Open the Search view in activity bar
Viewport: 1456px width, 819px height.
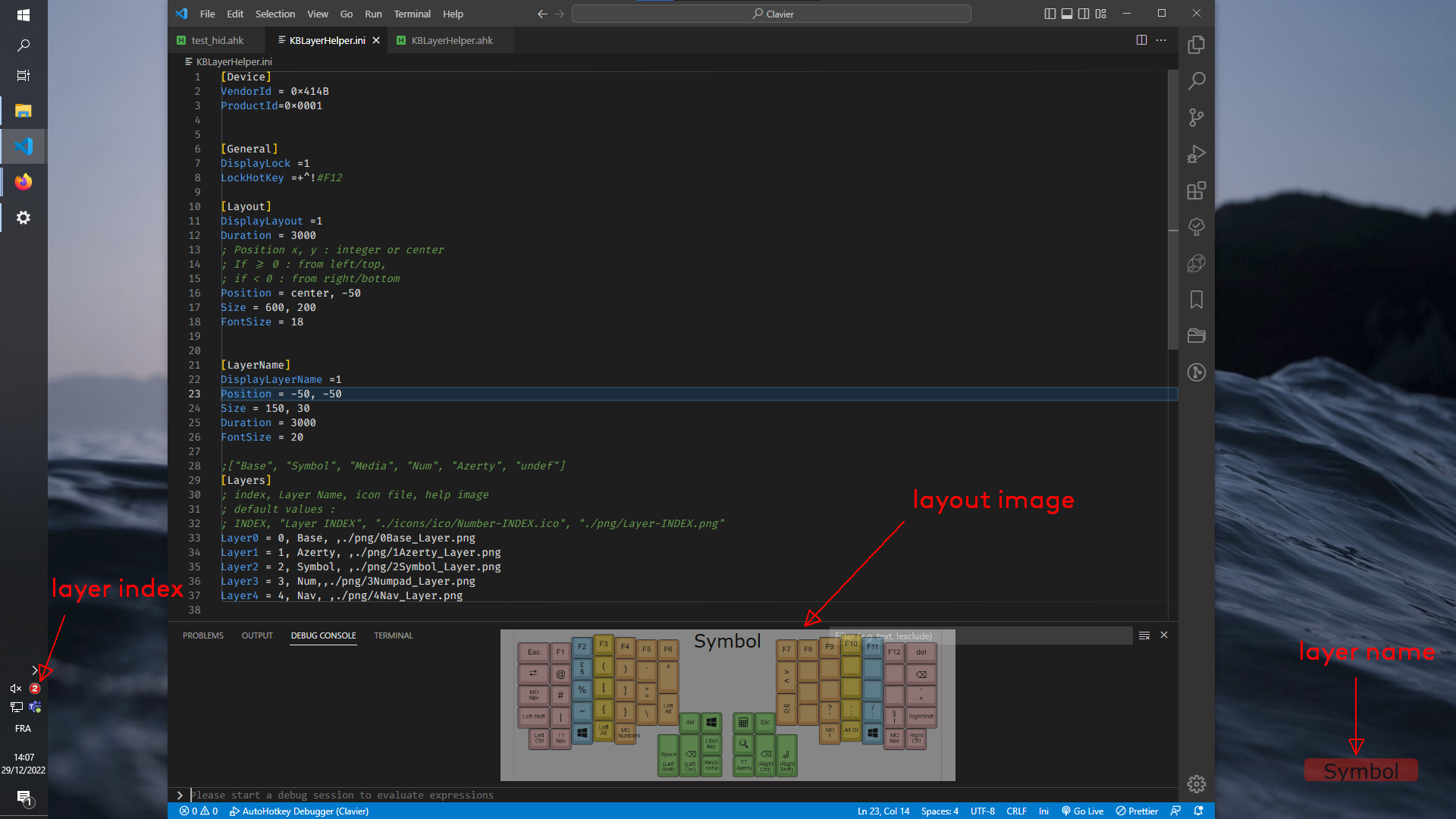point(1197,80)
